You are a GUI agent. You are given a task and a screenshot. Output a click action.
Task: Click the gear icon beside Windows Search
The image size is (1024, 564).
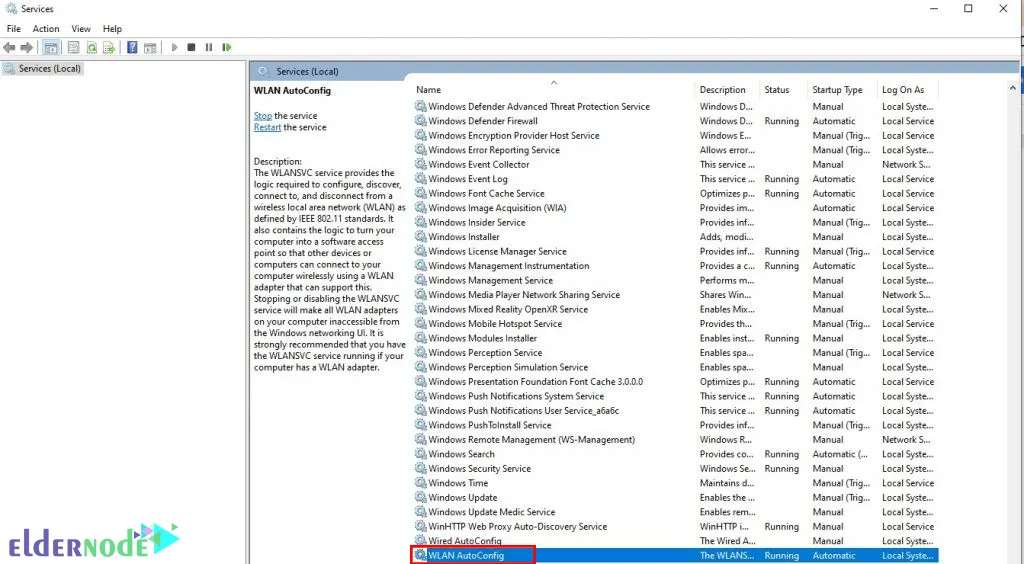(421, 454)
